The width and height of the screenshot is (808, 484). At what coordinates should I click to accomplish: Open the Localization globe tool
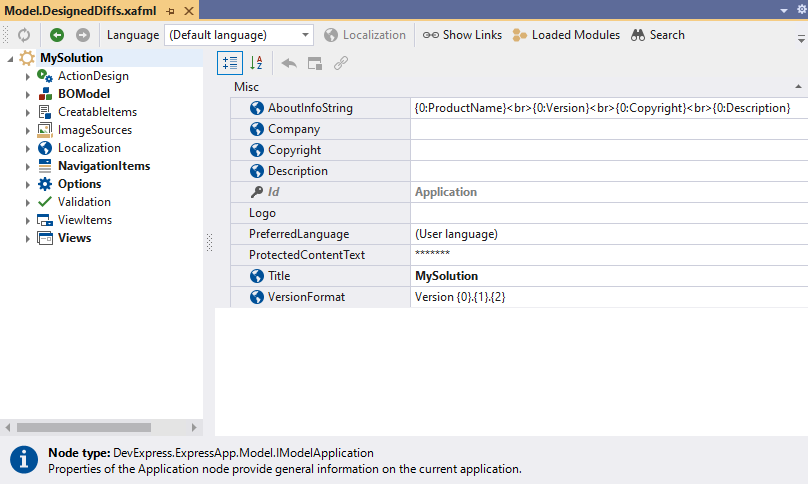point(365,35)
